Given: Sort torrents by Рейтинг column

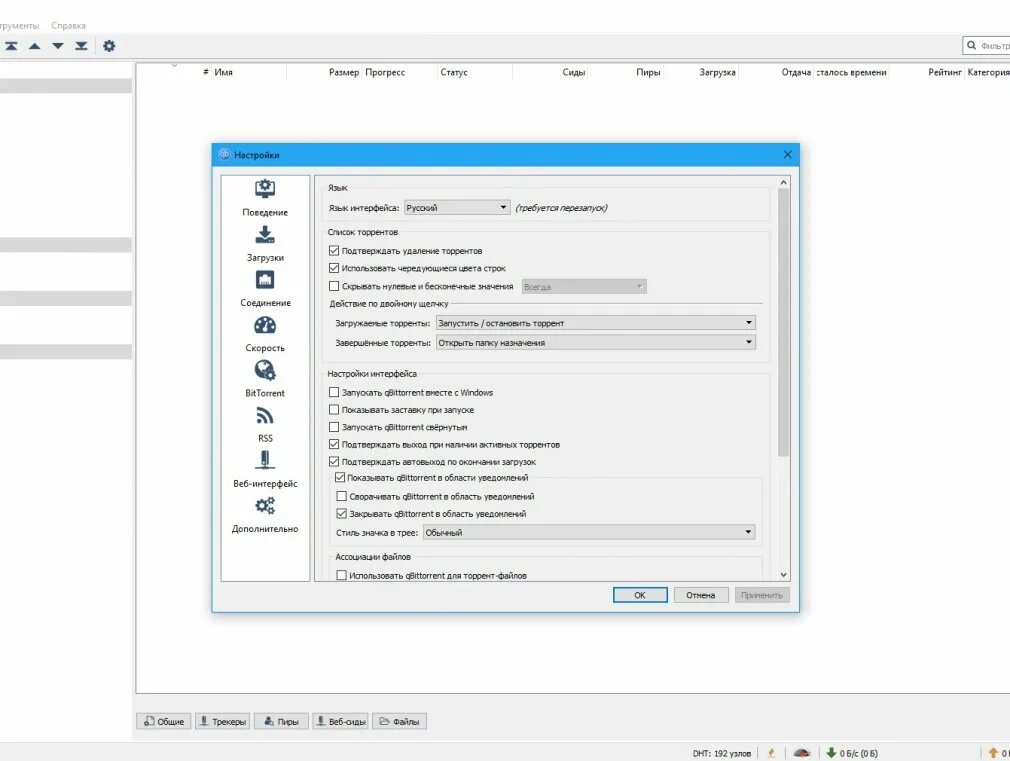Looking at the screenshot, I should coord(927,72).
